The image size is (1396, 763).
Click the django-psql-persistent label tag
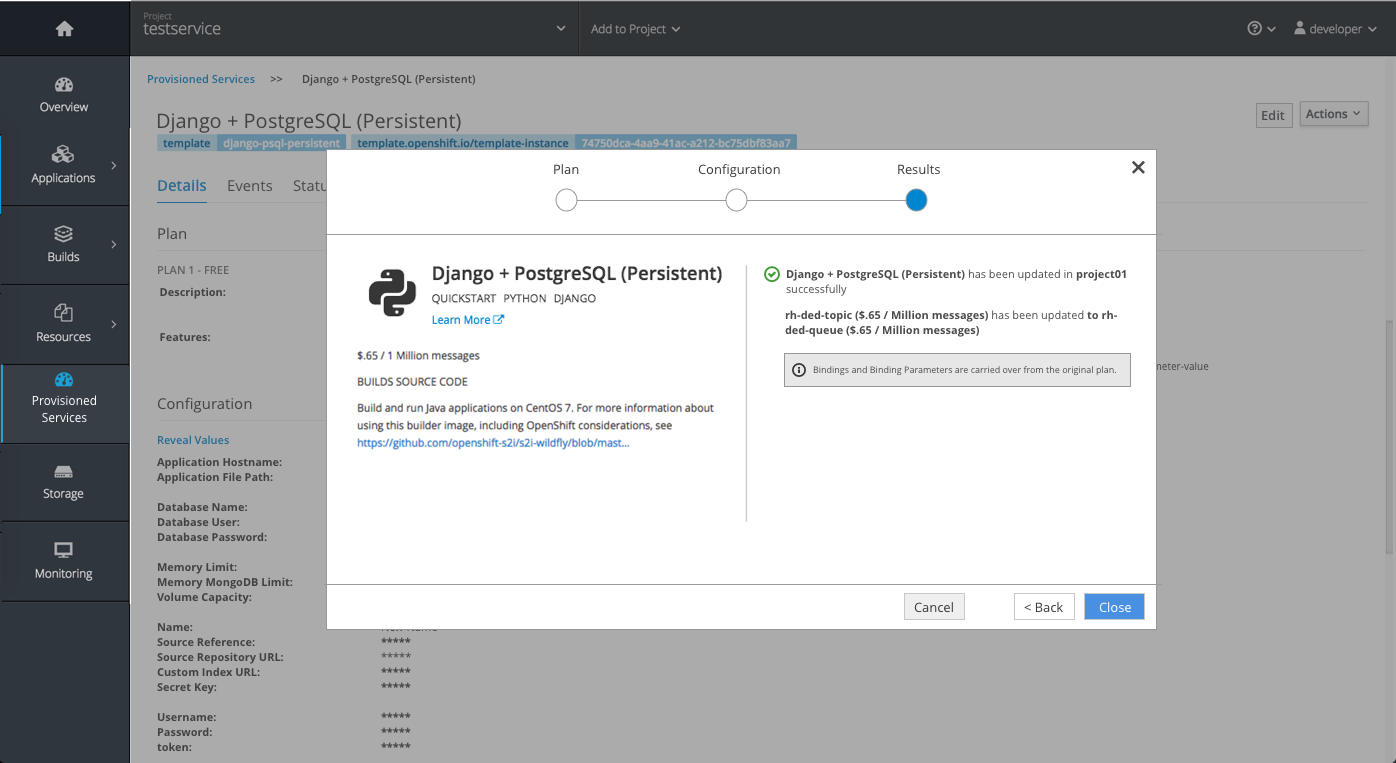click(281, 143)
